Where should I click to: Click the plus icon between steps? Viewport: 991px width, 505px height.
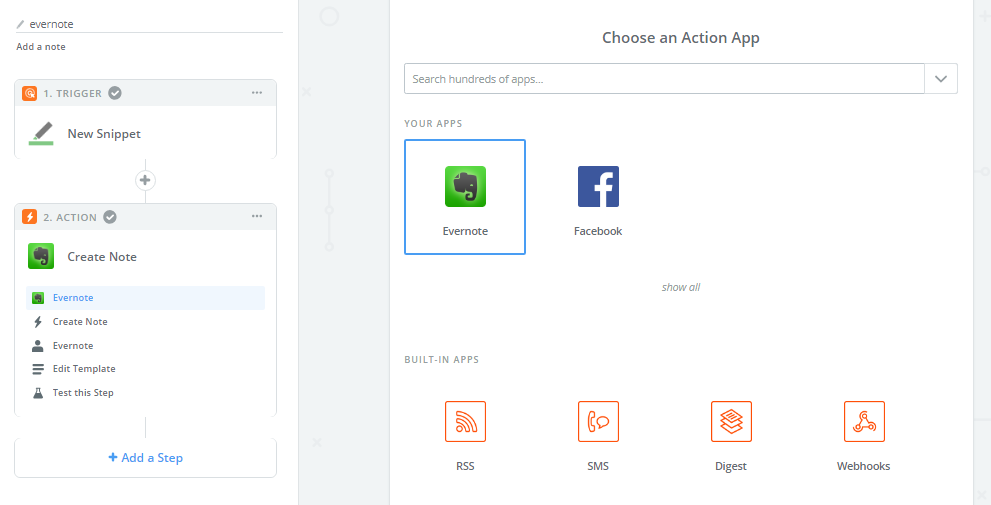click(146, 181)
